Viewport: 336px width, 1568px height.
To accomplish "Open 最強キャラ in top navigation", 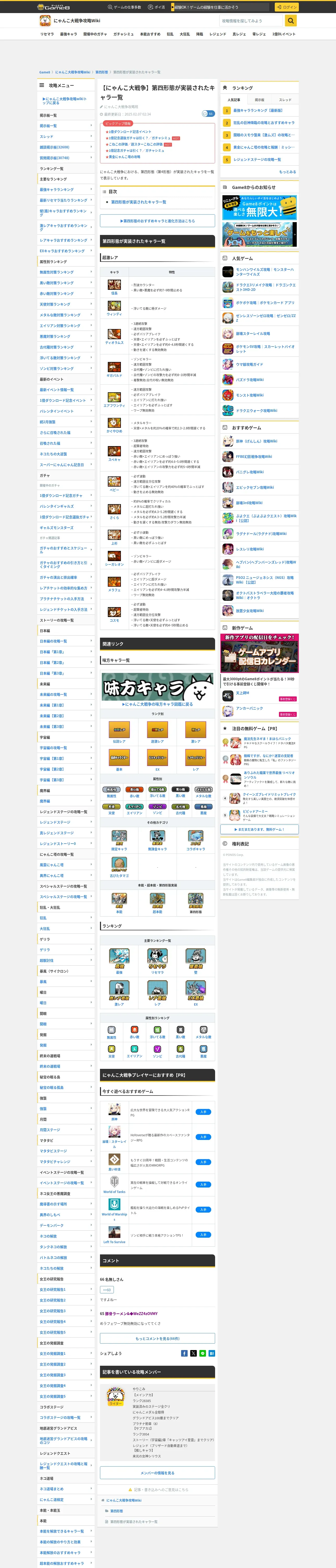I will [x=68, y=34].
